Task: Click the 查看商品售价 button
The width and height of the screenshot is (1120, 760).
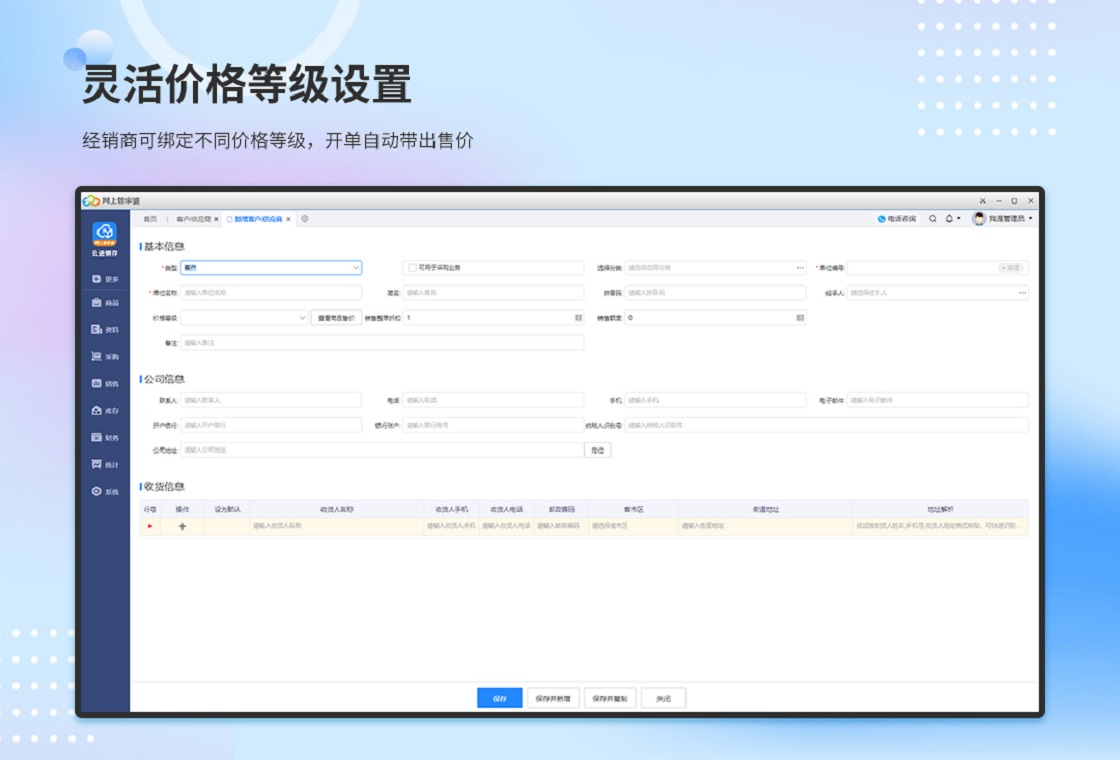Action: pyautogui.click(x=336, y=318)
